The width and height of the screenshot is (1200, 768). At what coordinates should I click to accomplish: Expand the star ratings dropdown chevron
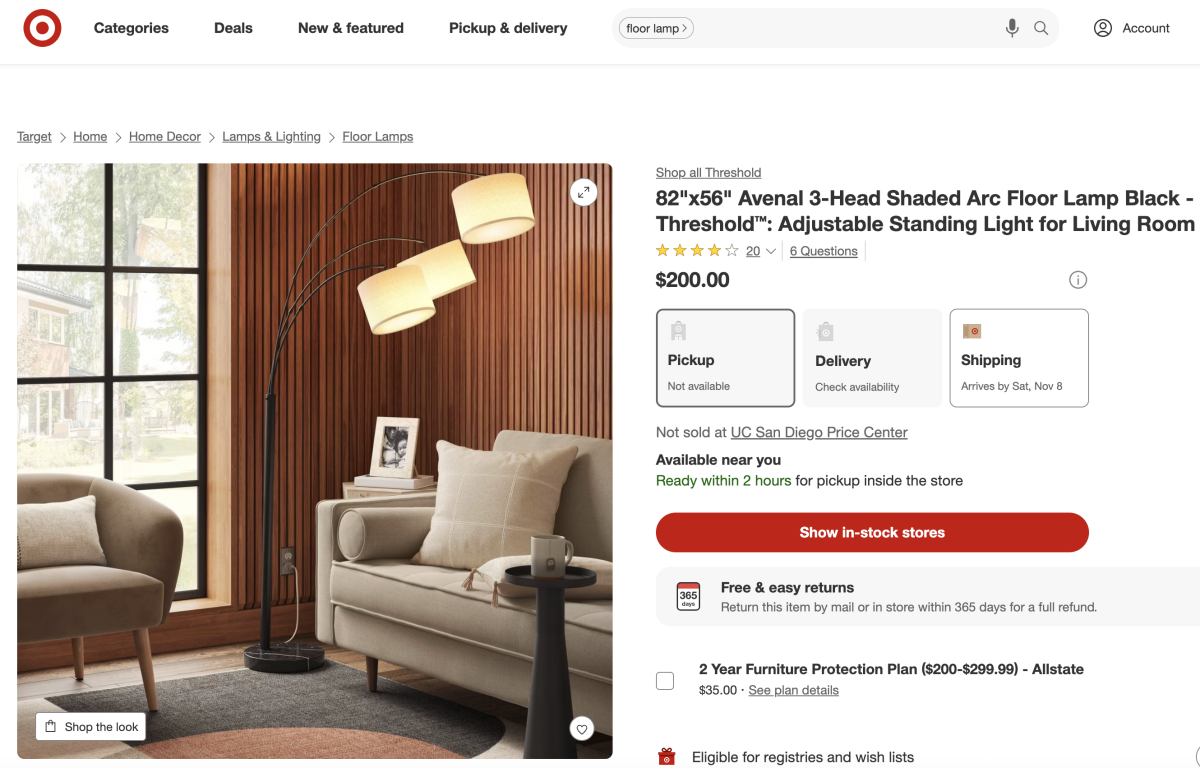click(771, 252)
